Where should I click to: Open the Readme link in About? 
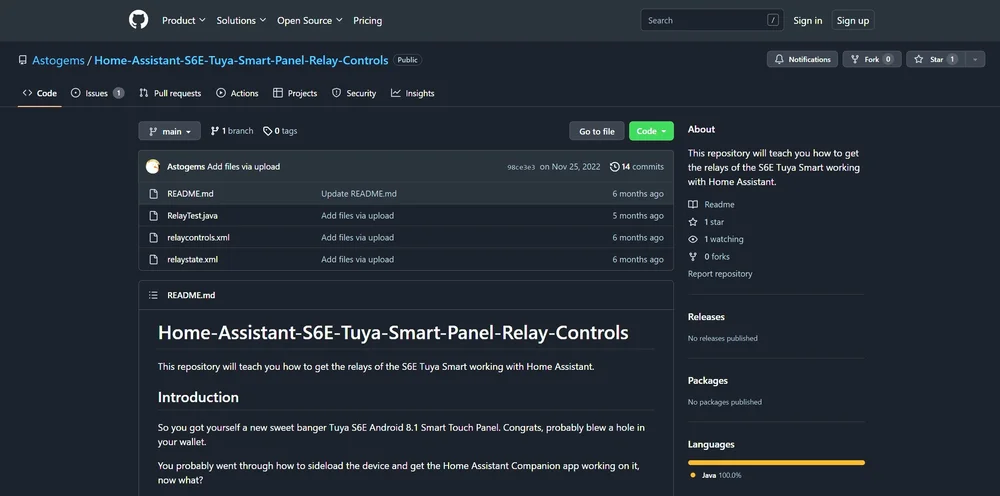[711, 205]
